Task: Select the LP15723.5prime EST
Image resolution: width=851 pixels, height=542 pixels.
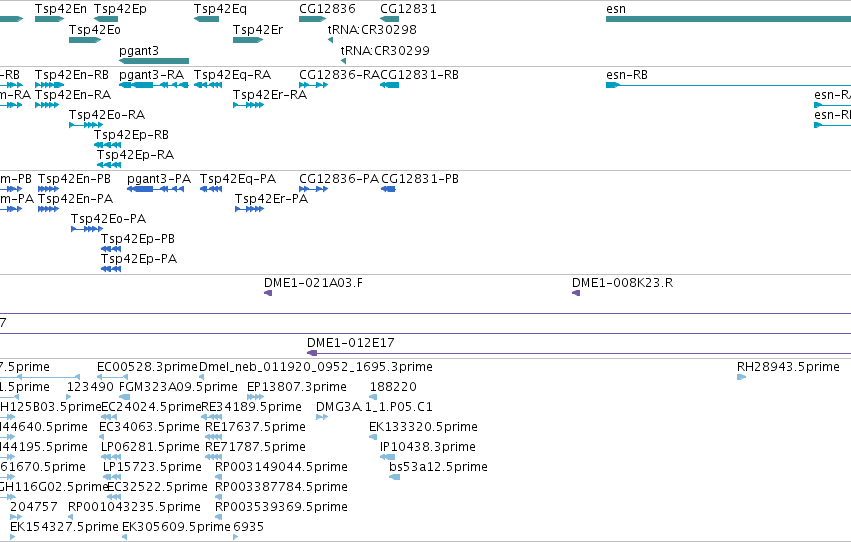Action: coord(112,477)
